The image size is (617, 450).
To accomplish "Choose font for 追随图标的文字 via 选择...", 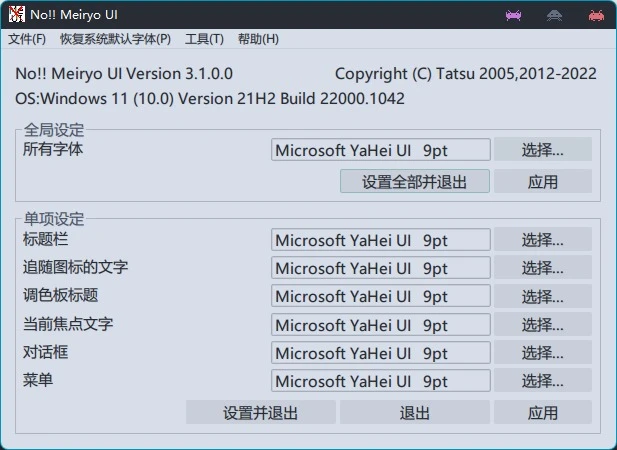I will [543, 267].
